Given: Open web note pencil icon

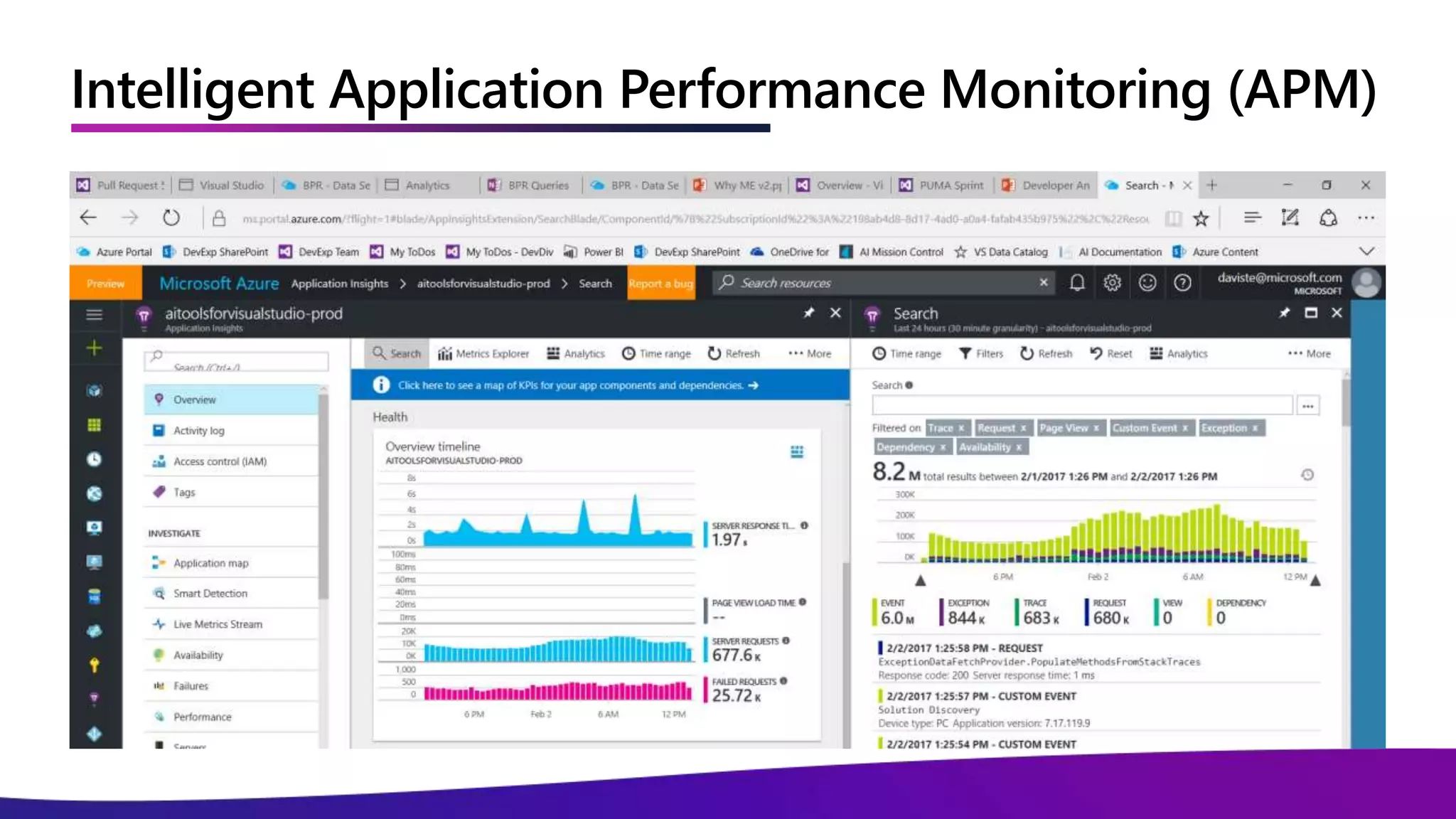Looking at the screenshot, I should tap(1290, 218).
